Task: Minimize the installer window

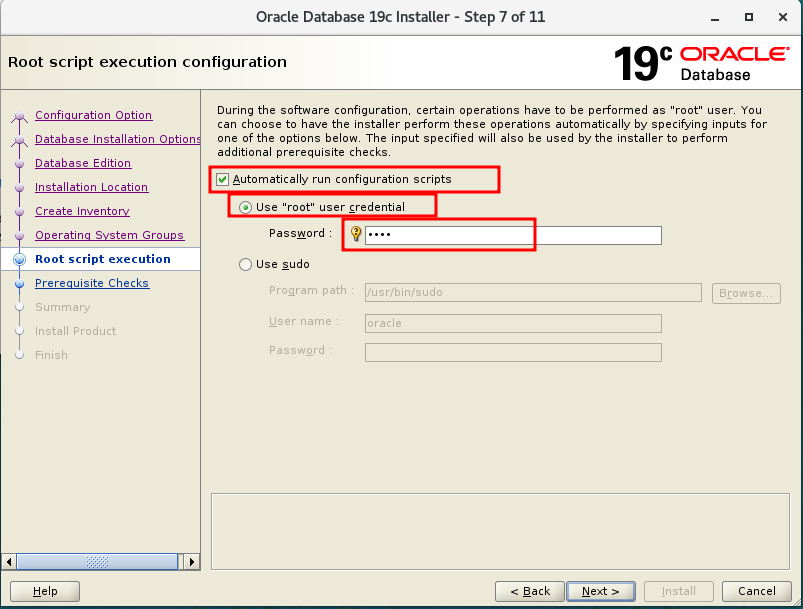Action: point(715,17)
